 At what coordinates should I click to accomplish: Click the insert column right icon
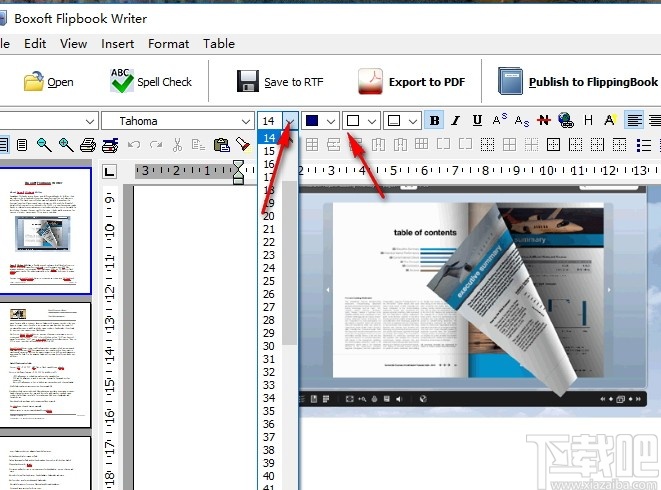[x=400, y=145]
